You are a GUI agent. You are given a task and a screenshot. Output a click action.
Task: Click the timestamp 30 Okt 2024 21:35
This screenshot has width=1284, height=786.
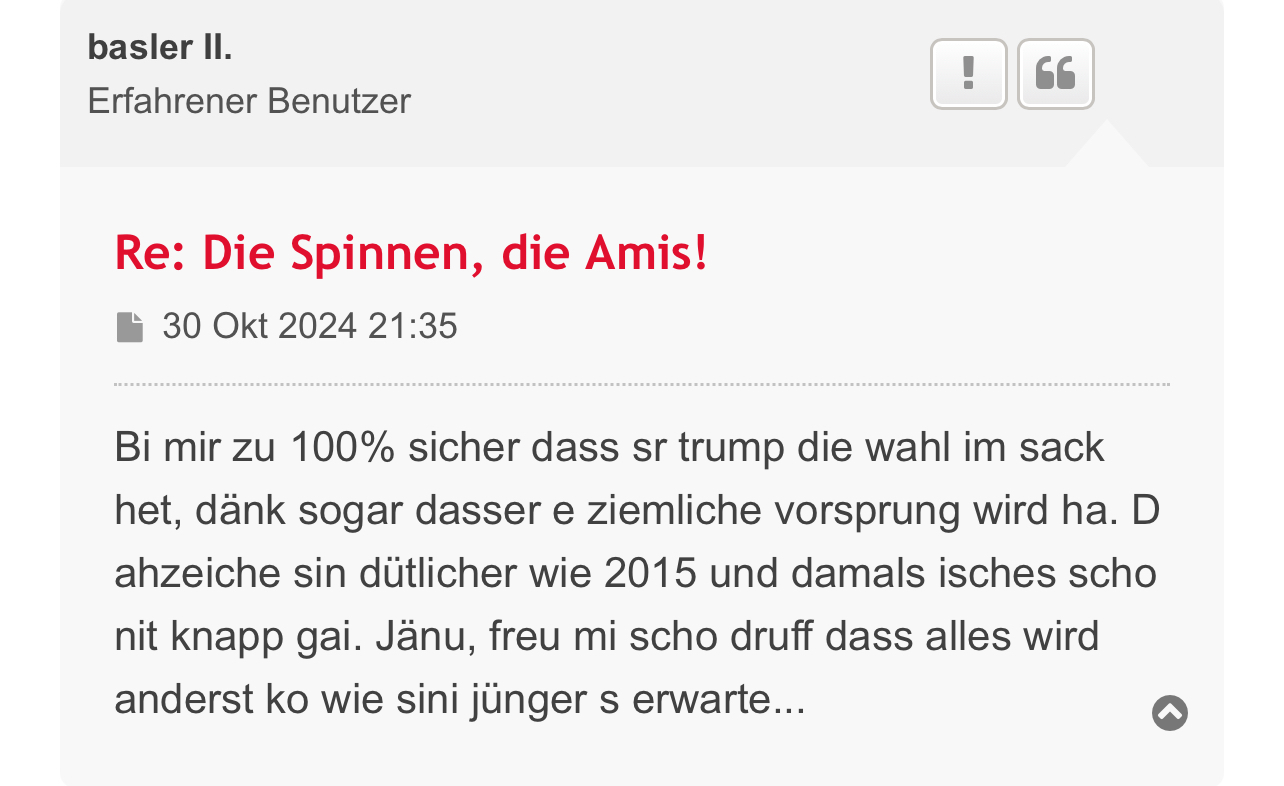tap(310, 327)
